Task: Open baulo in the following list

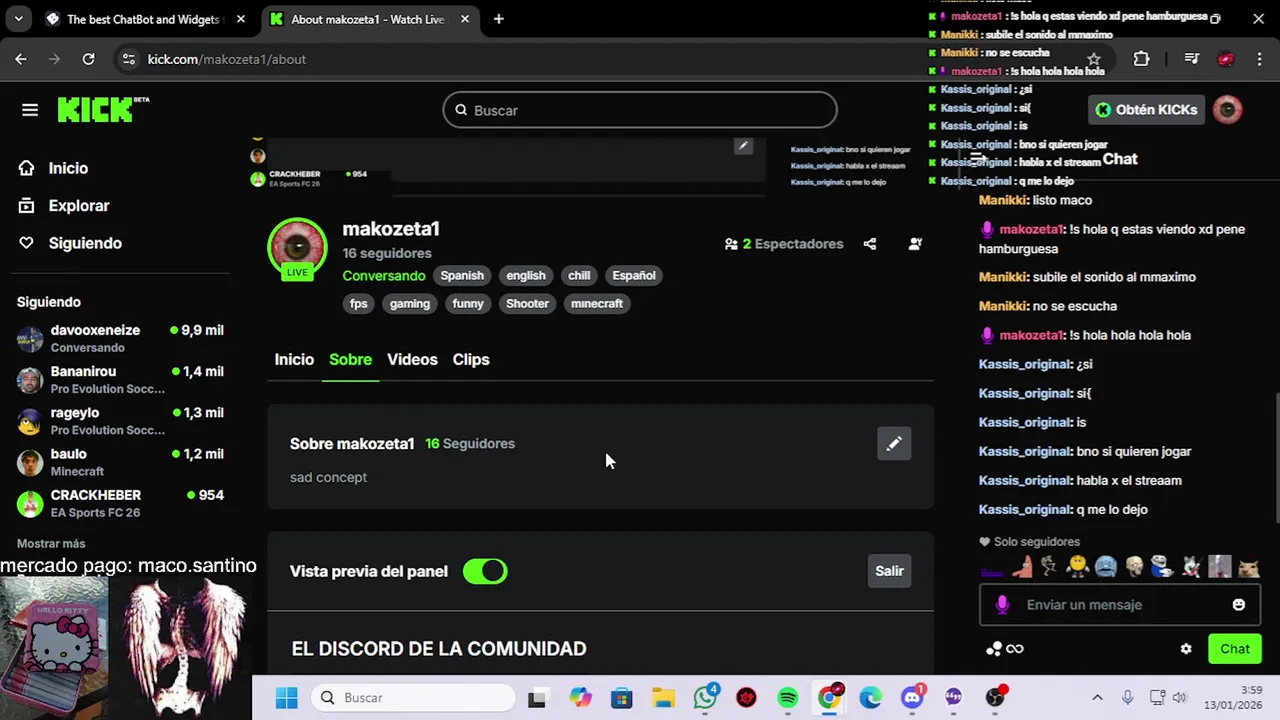Action: coord(120,462)
